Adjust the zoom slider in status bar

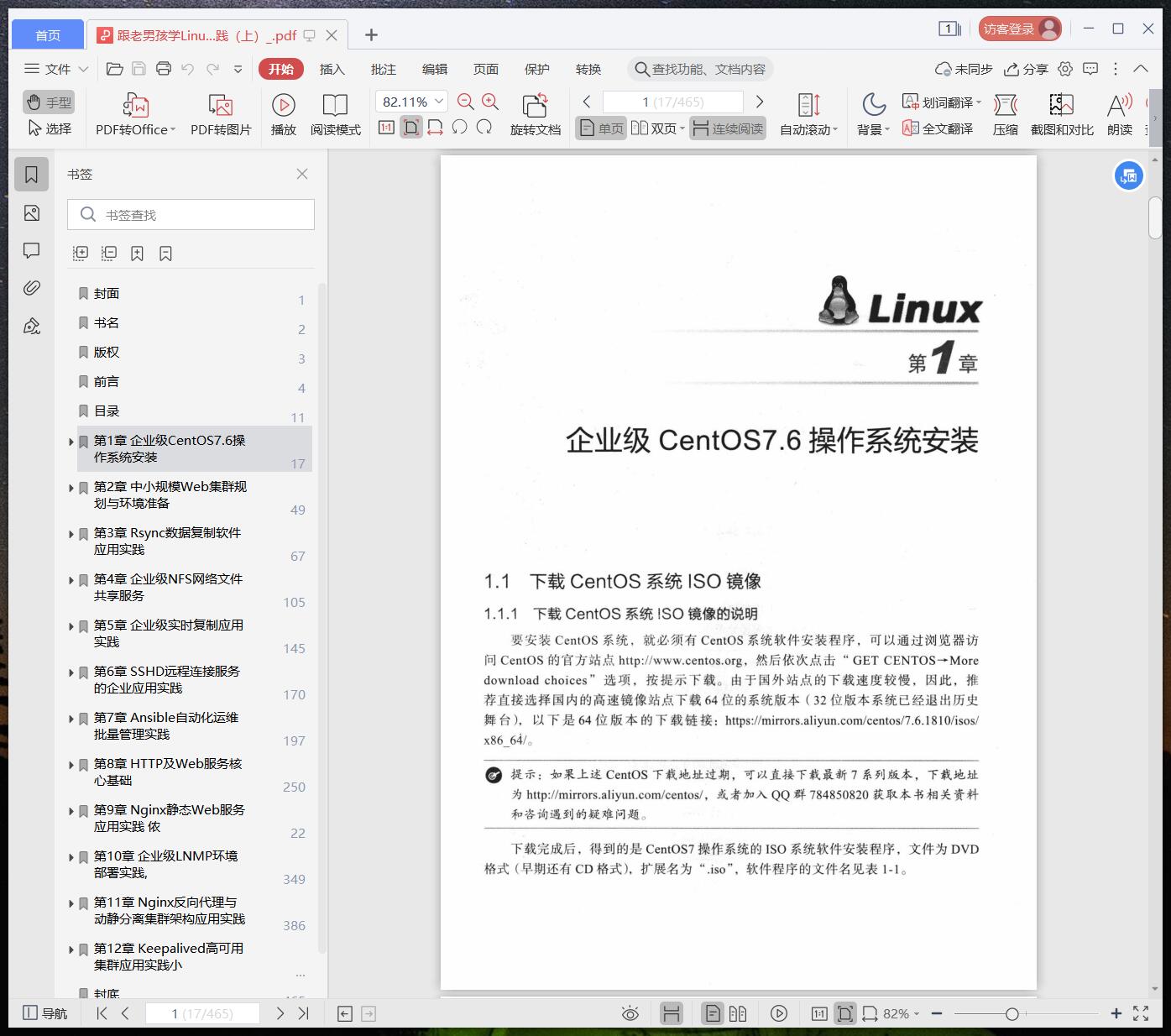[1012, 1014]
